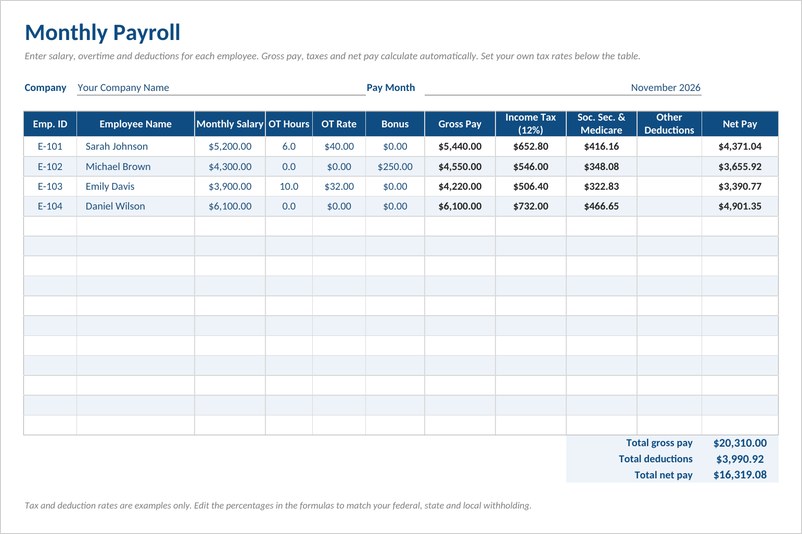
Task: Click the $322.83 Medicare cell
Action: tap(602, 187)
